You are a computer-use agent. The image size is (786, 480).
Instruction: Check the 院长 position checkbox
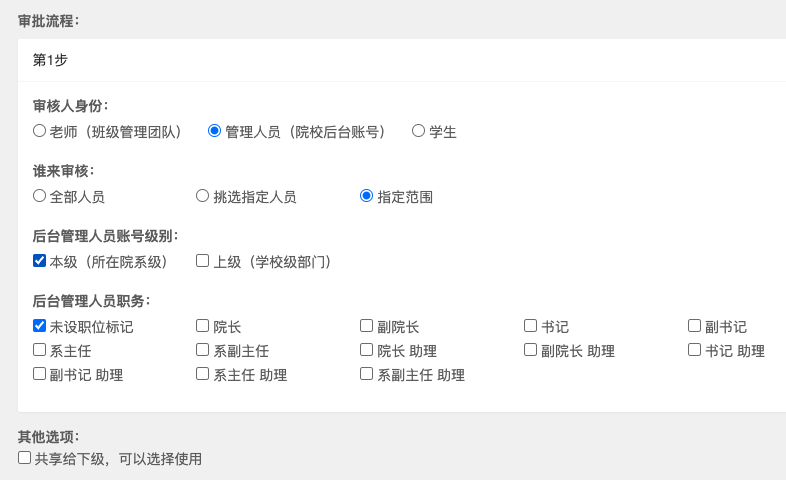(x=203, y=326)
